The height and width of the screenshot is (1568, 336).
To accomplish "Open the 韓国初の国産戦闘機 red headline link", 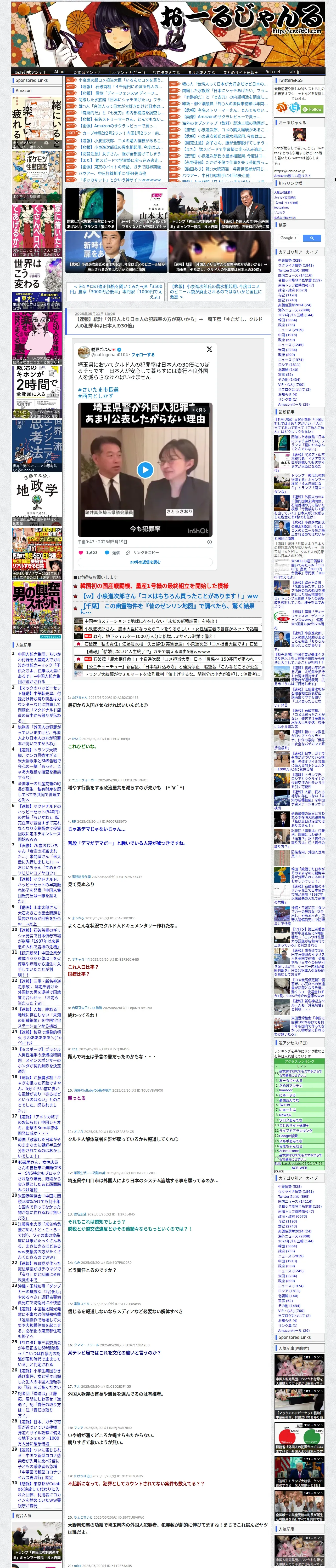I will (154, 586).
